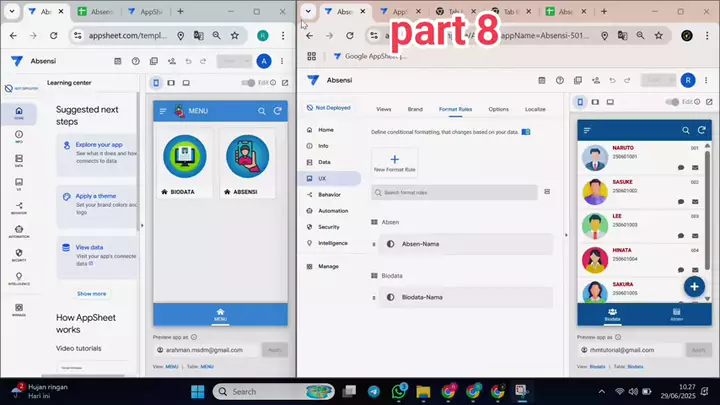The width and height of the screenshot is (720, 405).
Task: Click search icon in MENU app header
Action: (262, 111)
